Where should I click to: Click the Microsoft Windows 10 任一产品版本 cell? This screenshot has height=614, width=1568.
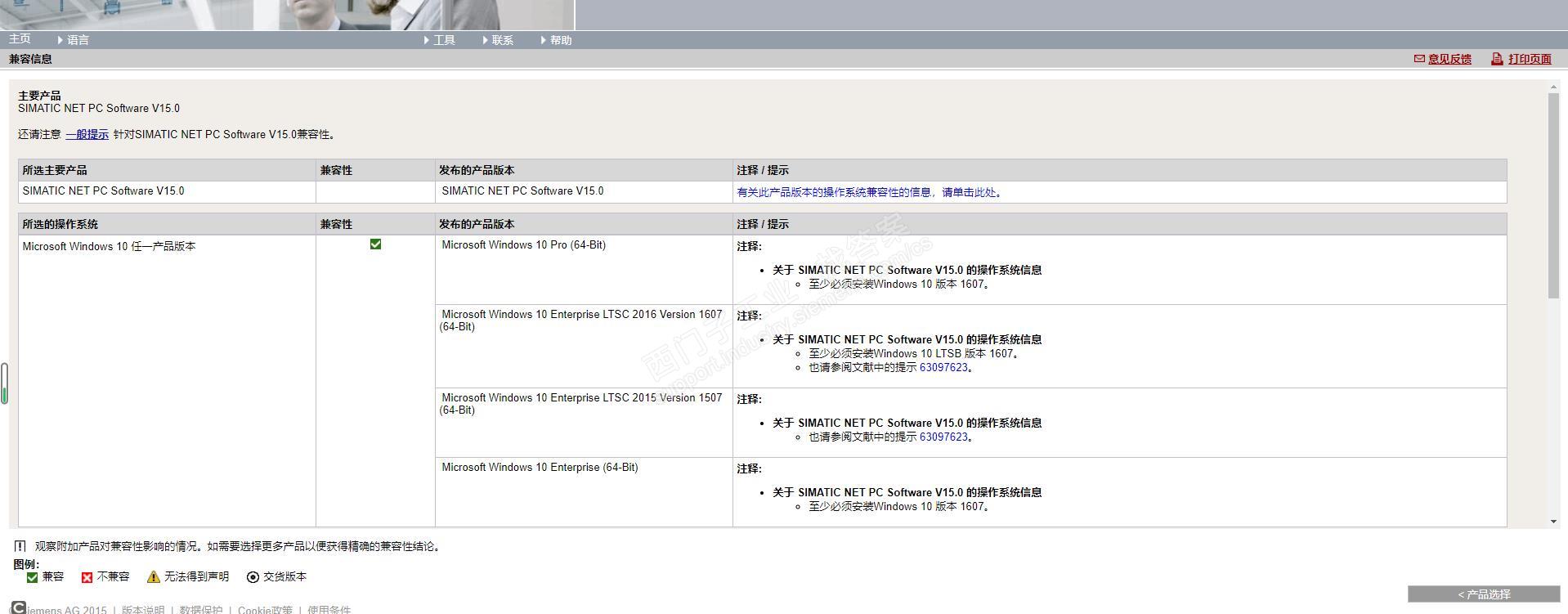[167, 381]
